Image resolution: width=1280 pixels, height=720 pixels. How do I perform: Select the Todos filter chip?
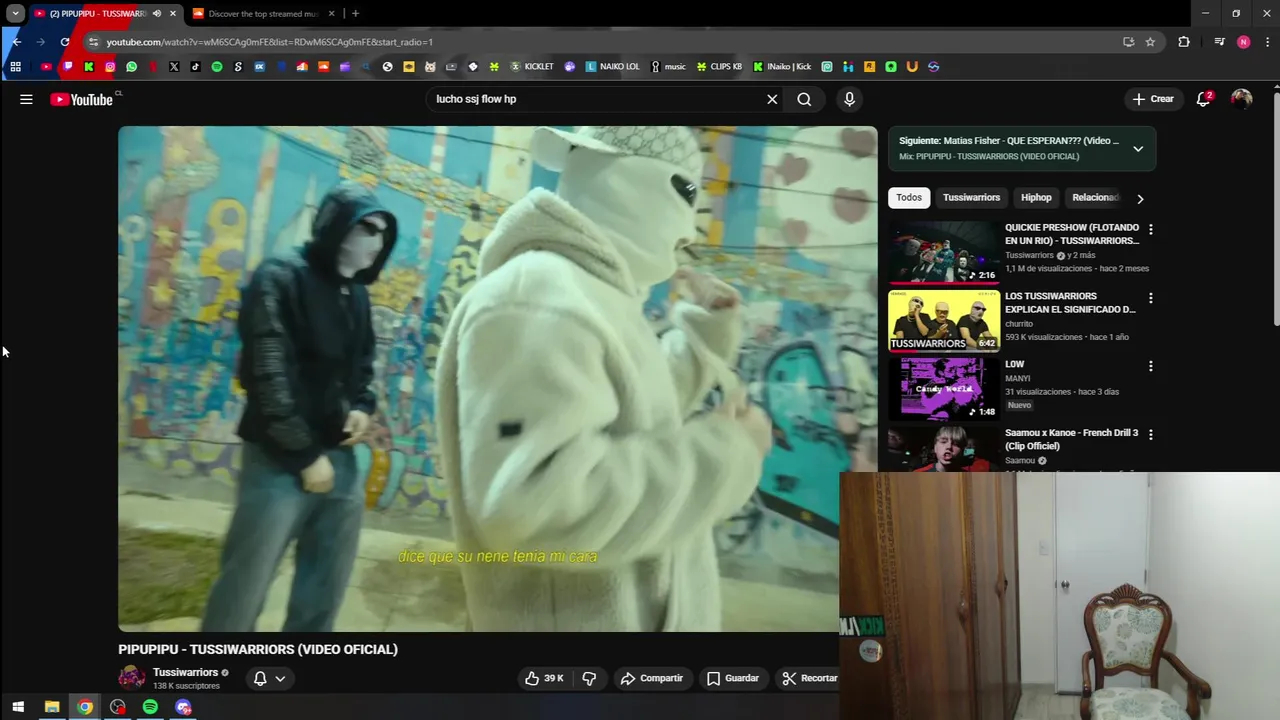point(909,198)
